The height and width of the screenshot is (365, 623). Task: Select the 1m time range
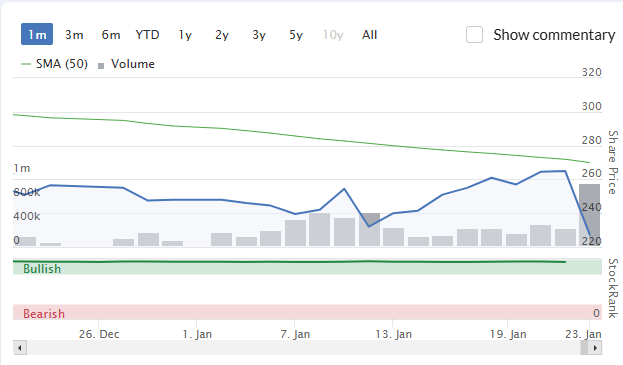click(x=37, y=35)
